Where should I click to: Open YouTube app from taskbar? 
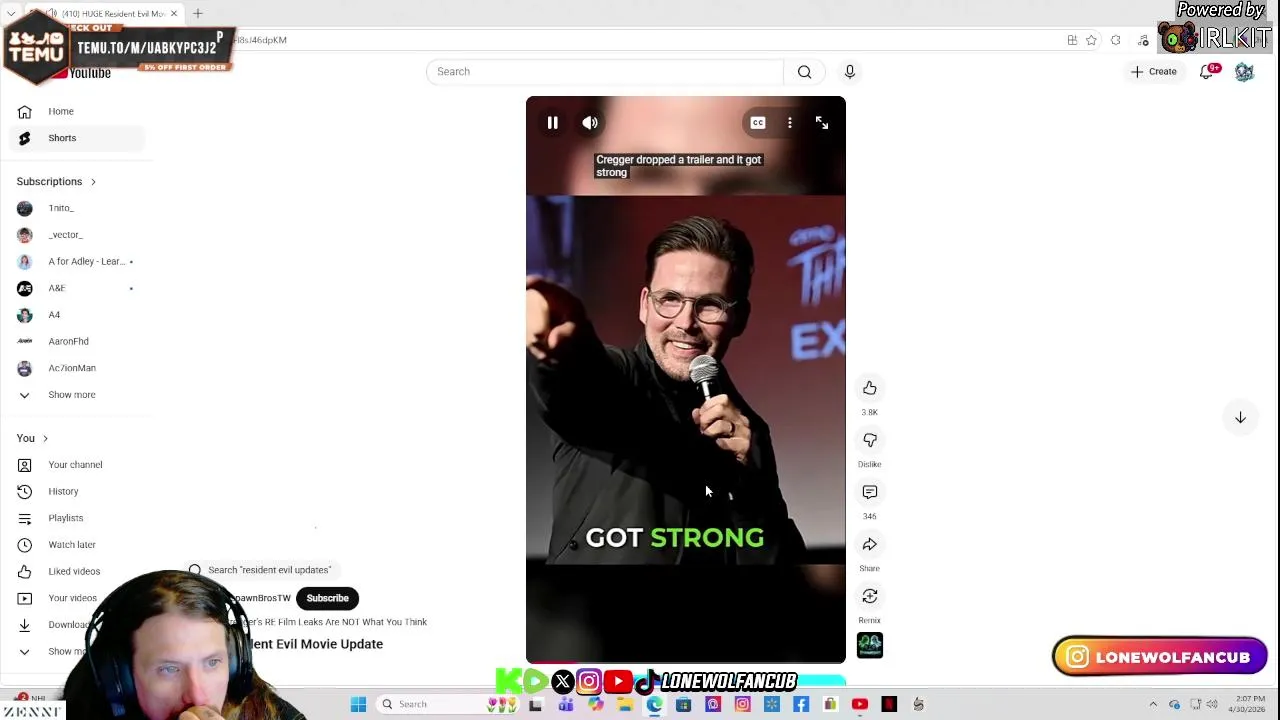click(860, 704)
